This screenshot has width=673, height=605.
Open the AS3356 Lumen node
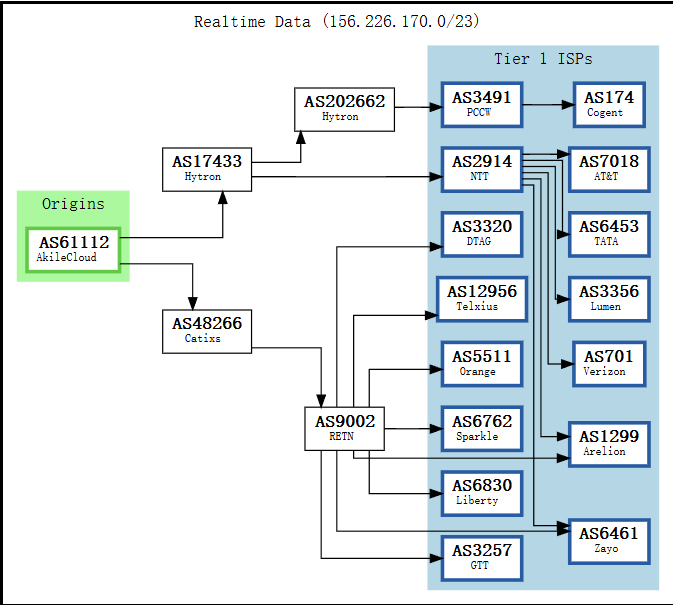pyautogui.click(x=609, y=299)
